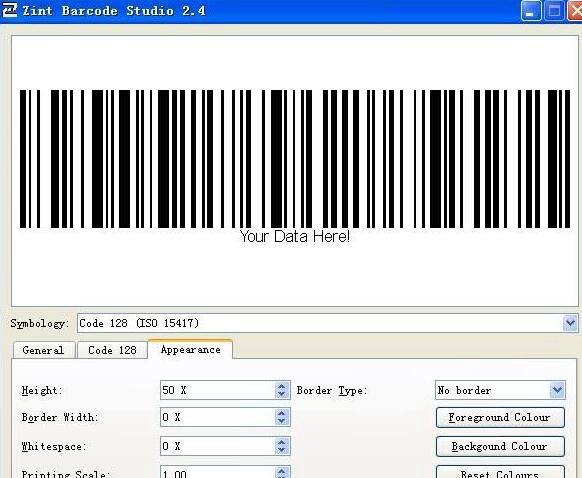Select the Appearance tab
Screen dimensions: 582x478
point(190,349)
